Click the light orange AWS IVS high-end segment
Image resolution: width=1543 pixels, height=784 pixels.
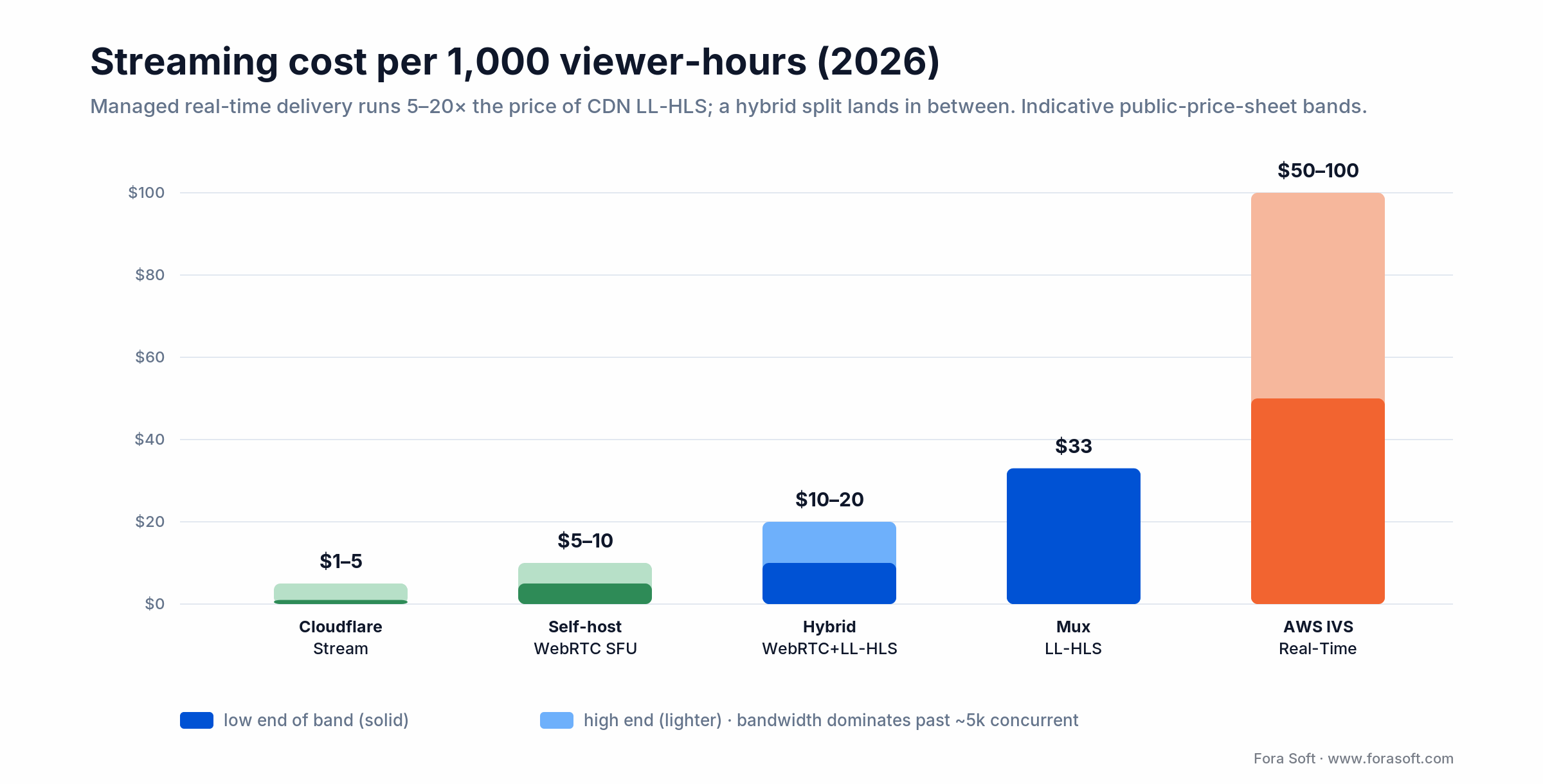click(x=1318, y=296)
